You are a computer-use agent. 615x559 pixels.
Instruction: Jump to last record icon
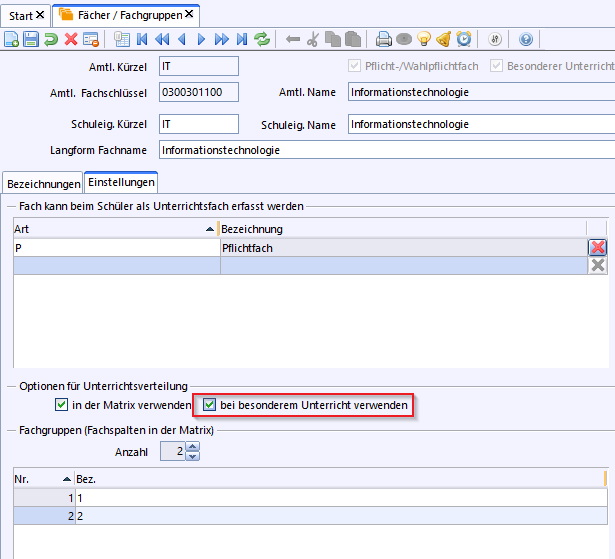[242, 39]
